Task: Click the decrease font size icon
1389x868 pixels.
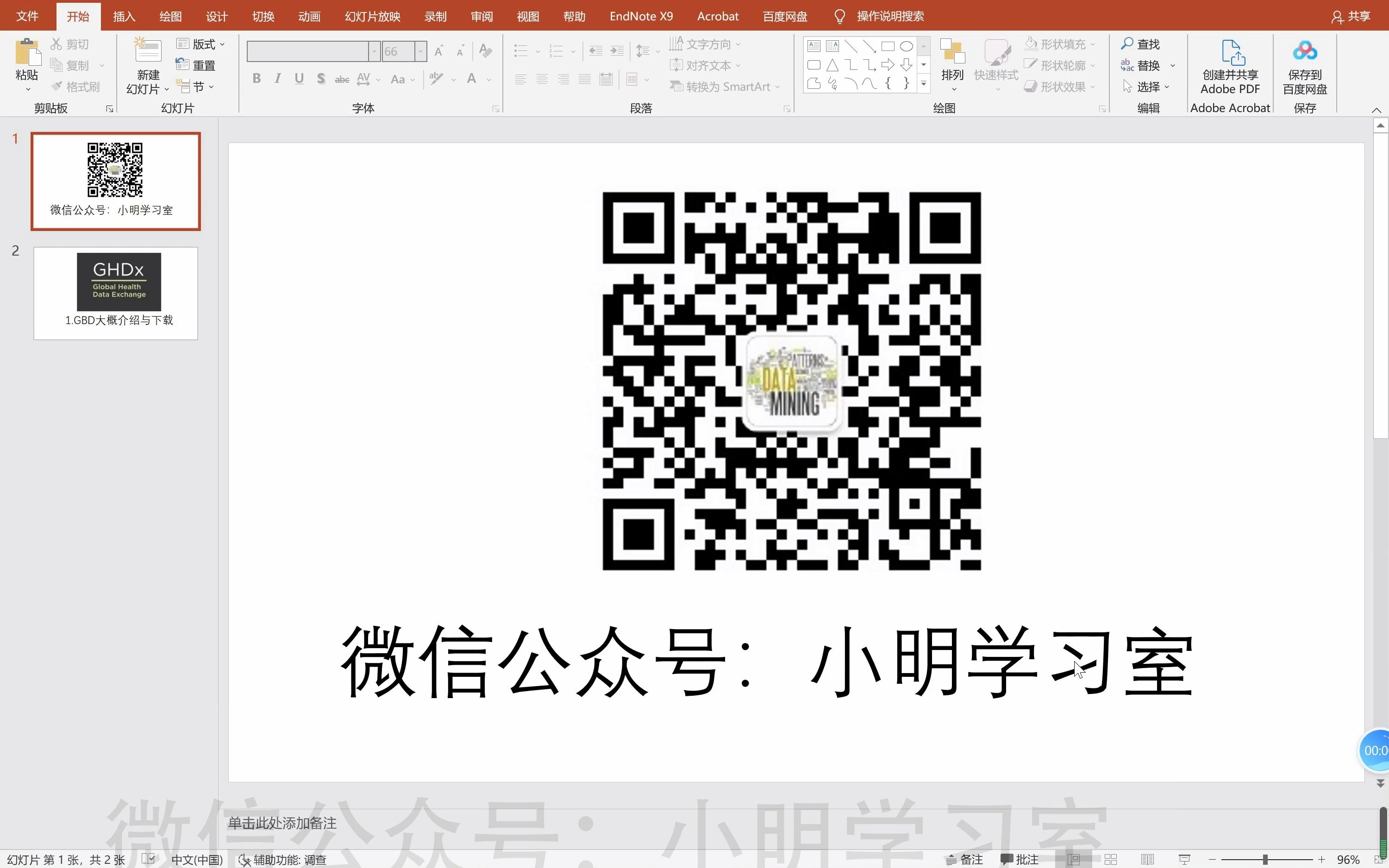Action: click(461, 51)
